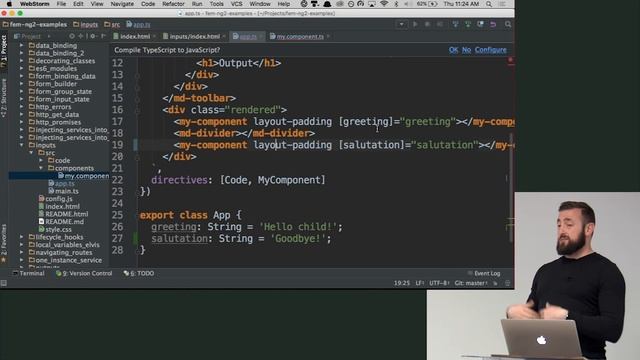Toggle the TODO tool window
640x360 pixels.
point(139,273)
